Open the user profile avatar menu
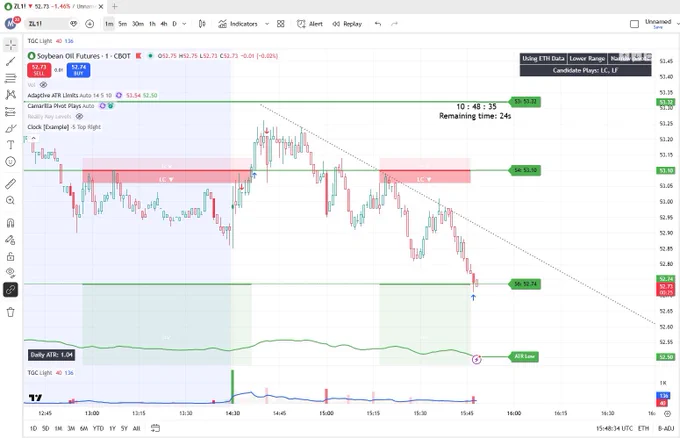 pos(11,23)
